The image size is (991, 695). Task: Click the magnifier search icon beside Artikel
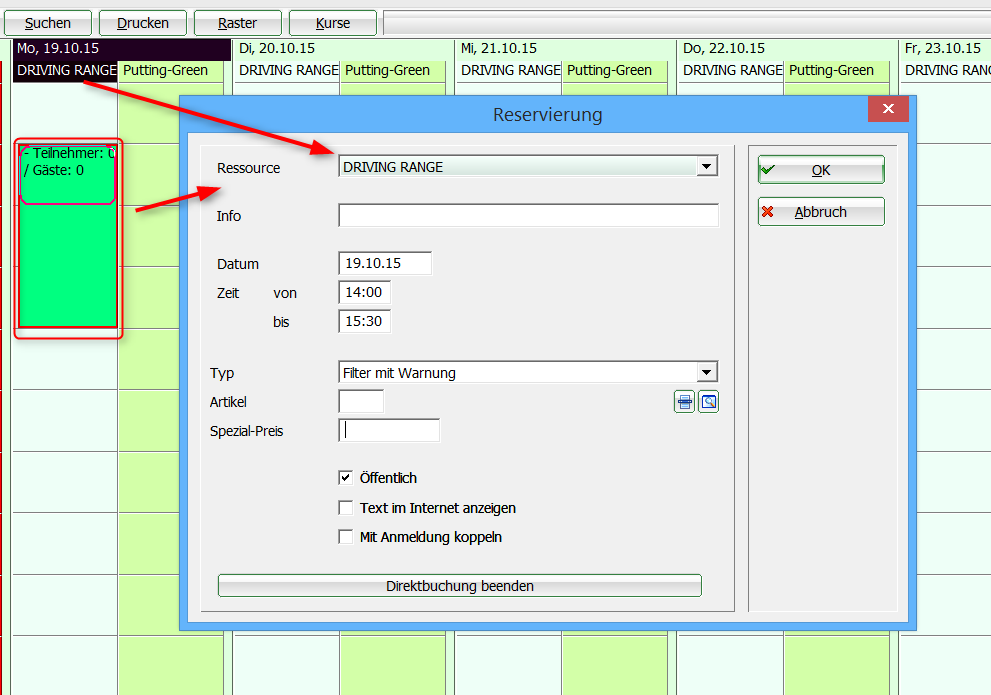708,402
